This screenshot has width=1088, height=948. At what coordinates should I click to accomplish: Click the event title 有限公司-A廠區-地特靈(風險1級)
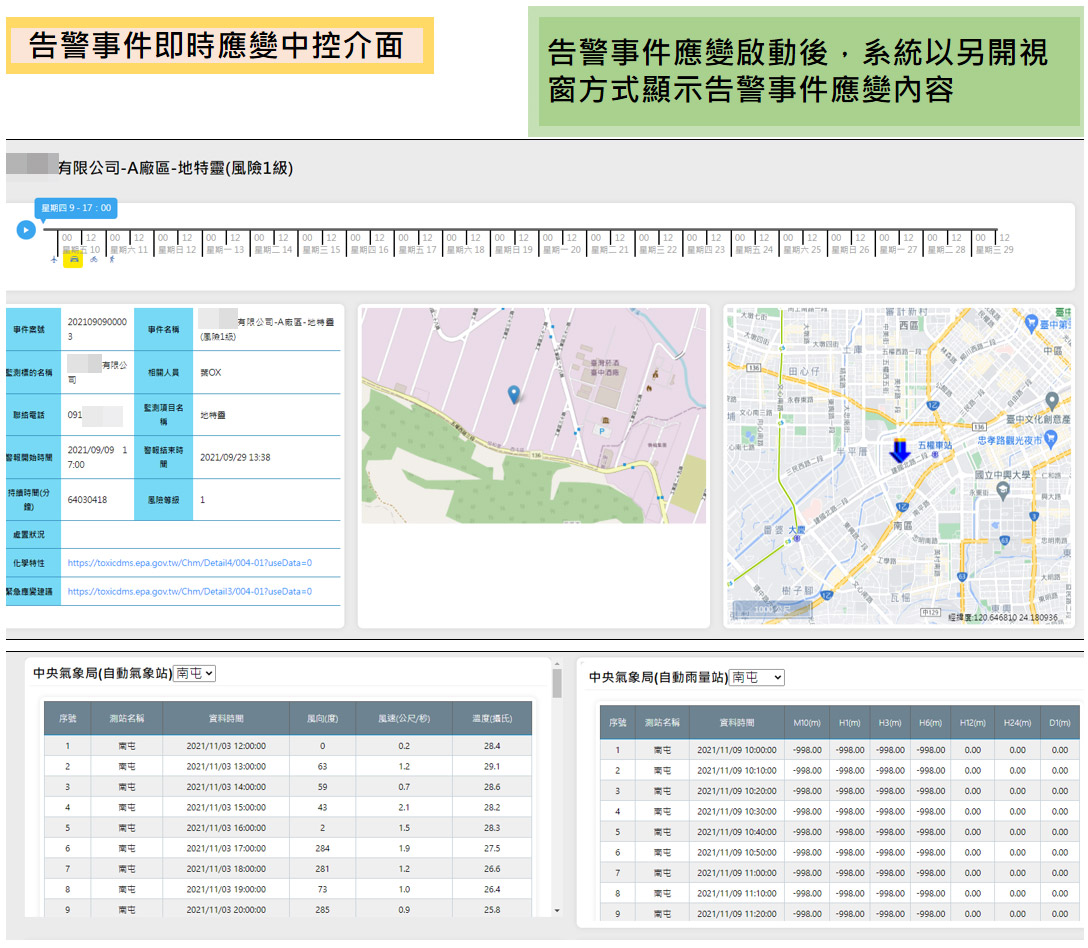point(176,168)
